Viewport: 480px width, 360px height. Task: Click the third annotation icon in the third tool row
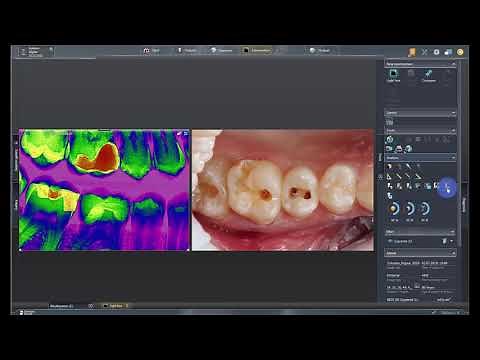click(409, 186)
